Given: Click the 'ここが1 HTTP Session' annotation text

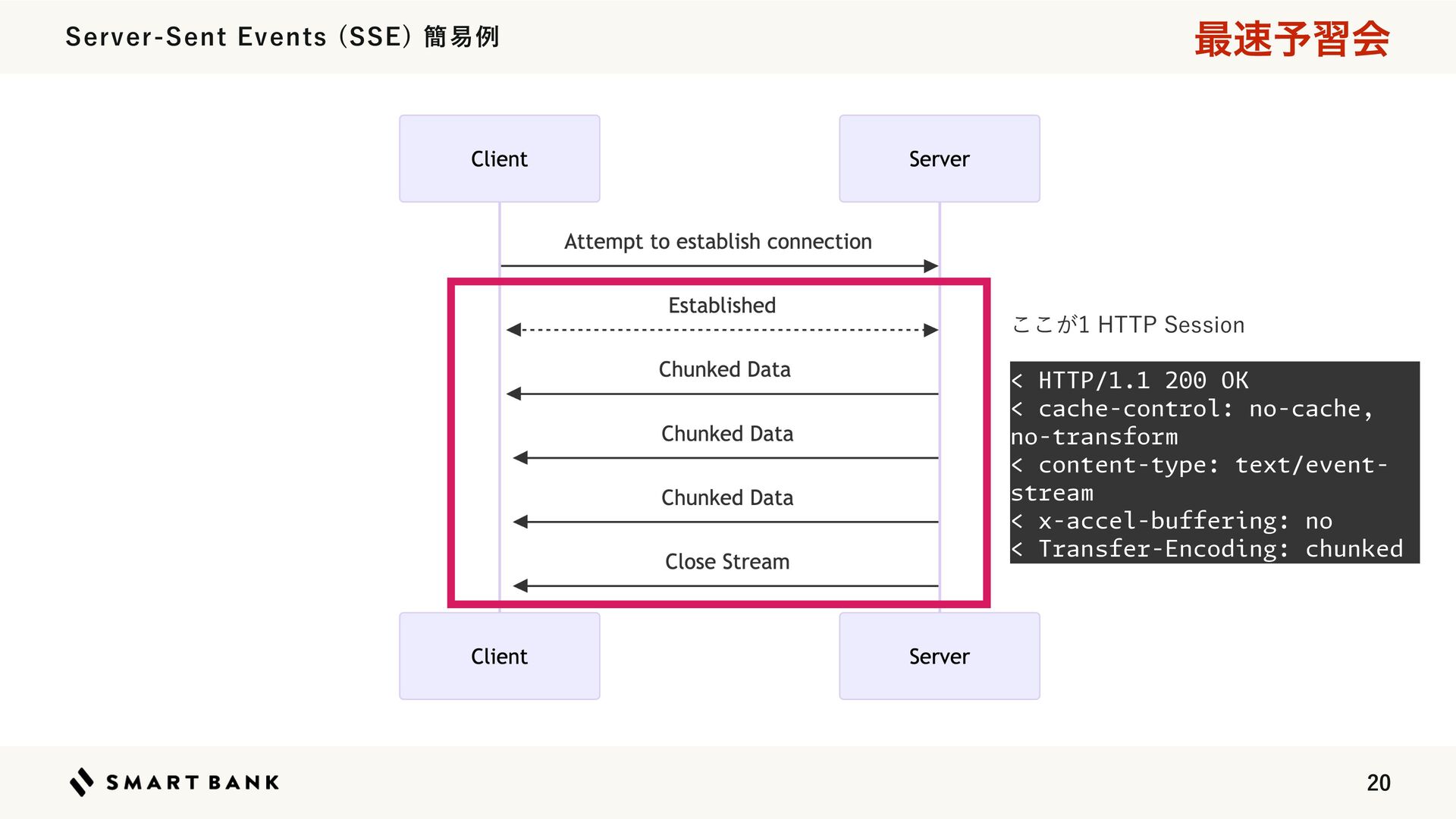Looking at the screenshot, I should (x=1128, y=325).
